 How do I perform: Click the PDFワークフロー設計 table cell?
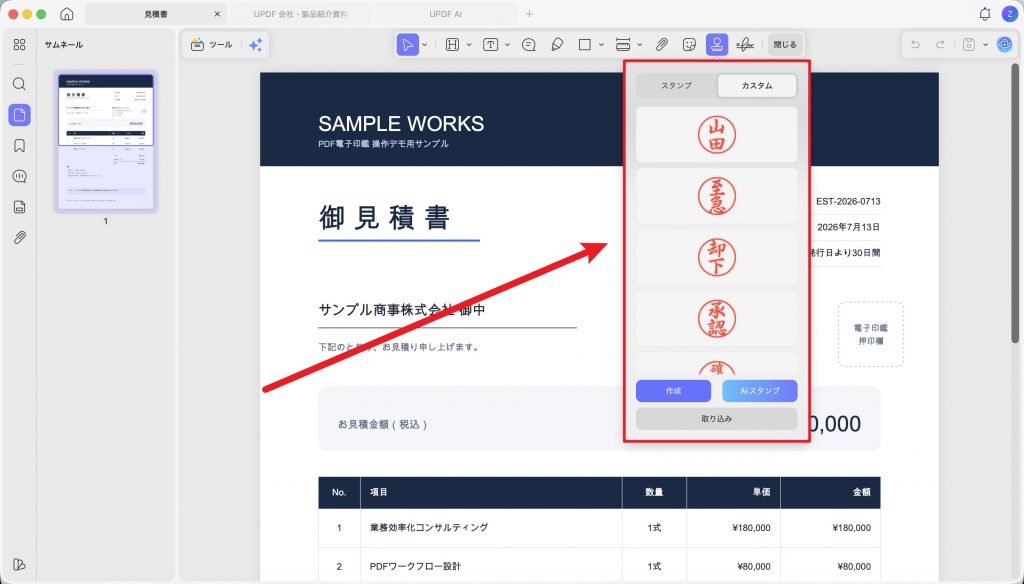[415, 566]
